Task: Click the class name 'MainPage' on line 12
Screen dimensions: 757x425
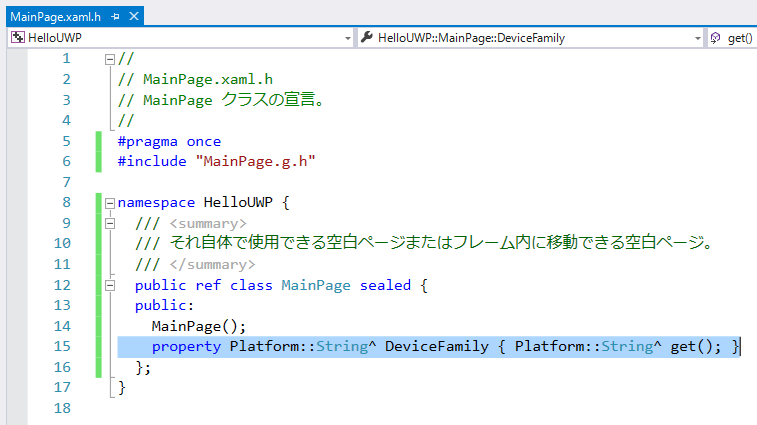Action: coord(316,285)
